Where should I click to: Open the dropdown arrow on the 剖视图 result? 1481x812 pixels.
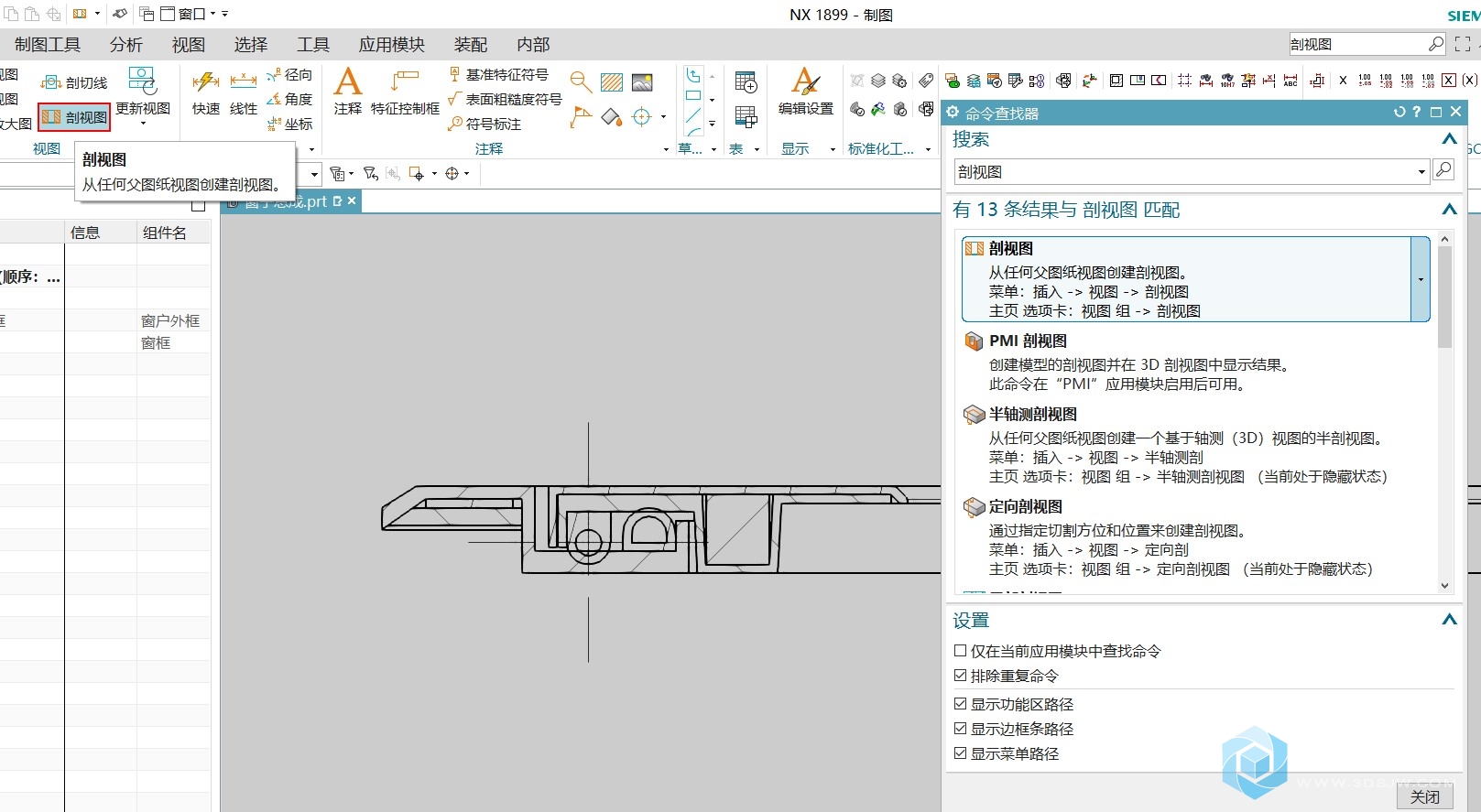coord(1421,279)
